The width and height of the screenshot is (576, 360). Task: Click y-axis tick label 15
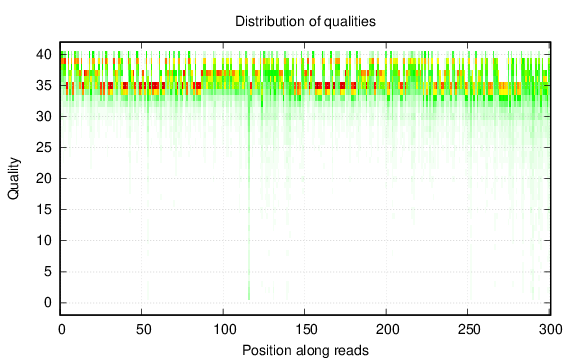click(x=44, y=210)
